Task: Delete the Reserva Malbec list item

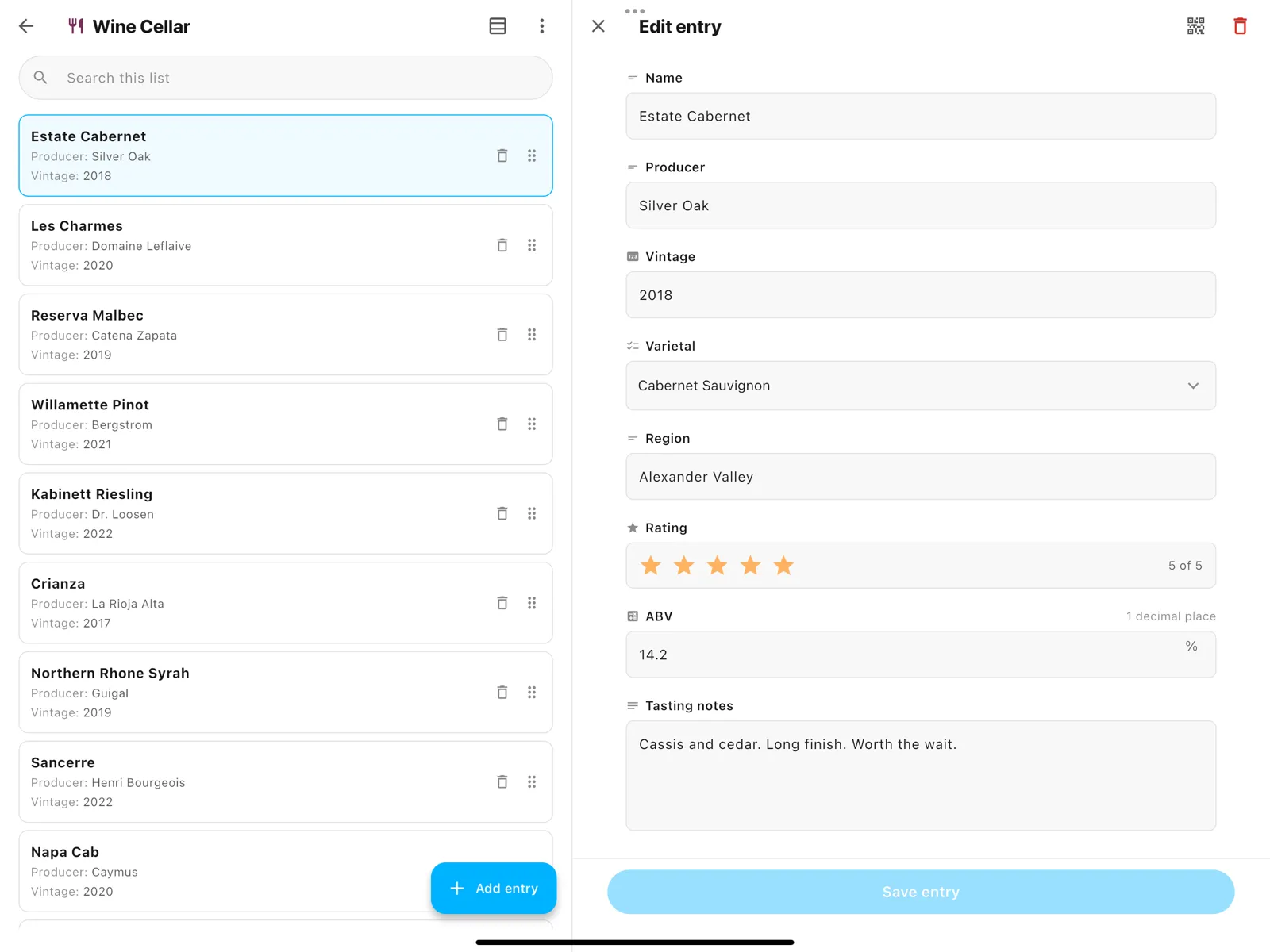Action: (502, 335)
